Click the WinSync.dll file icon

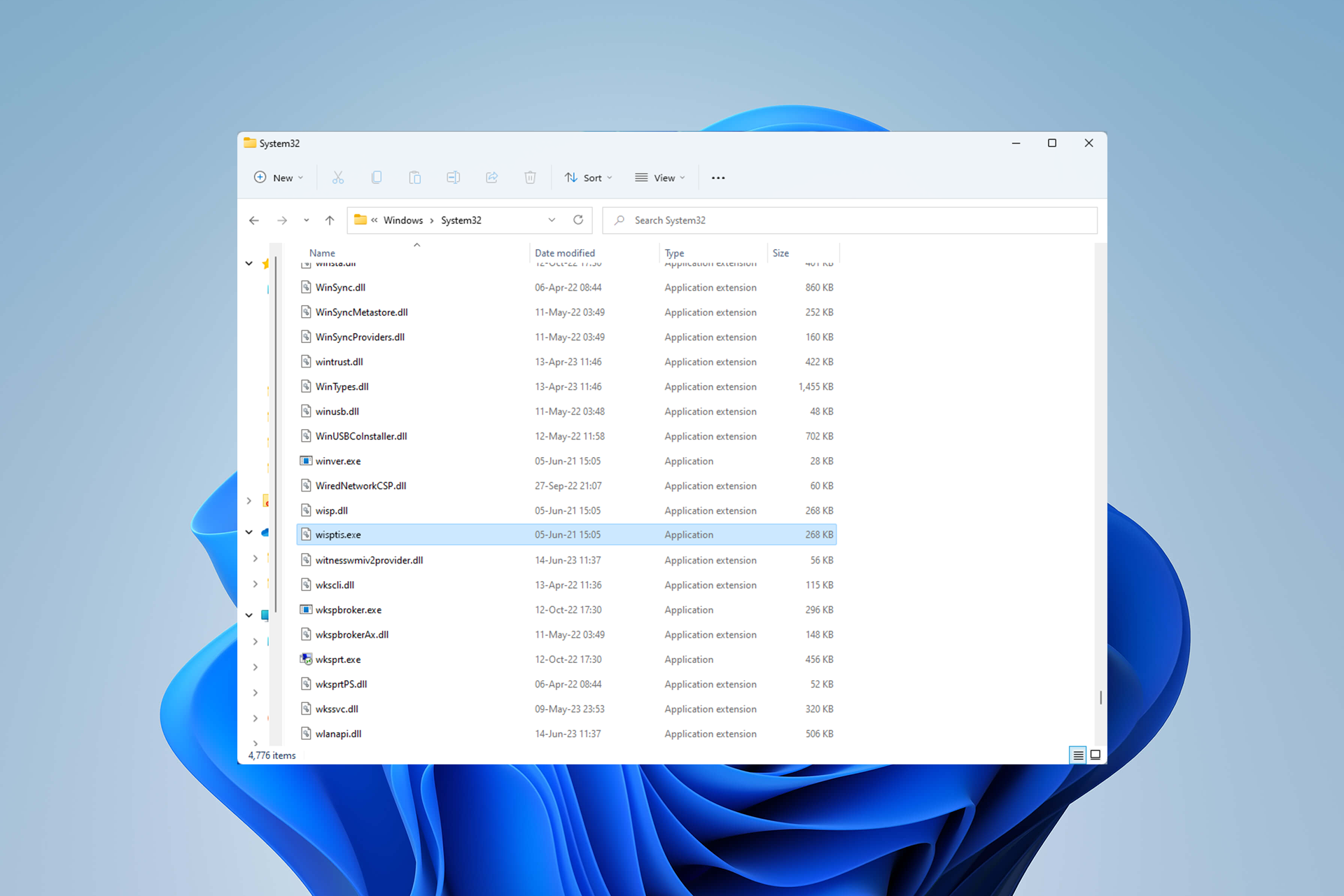[306, 287]
